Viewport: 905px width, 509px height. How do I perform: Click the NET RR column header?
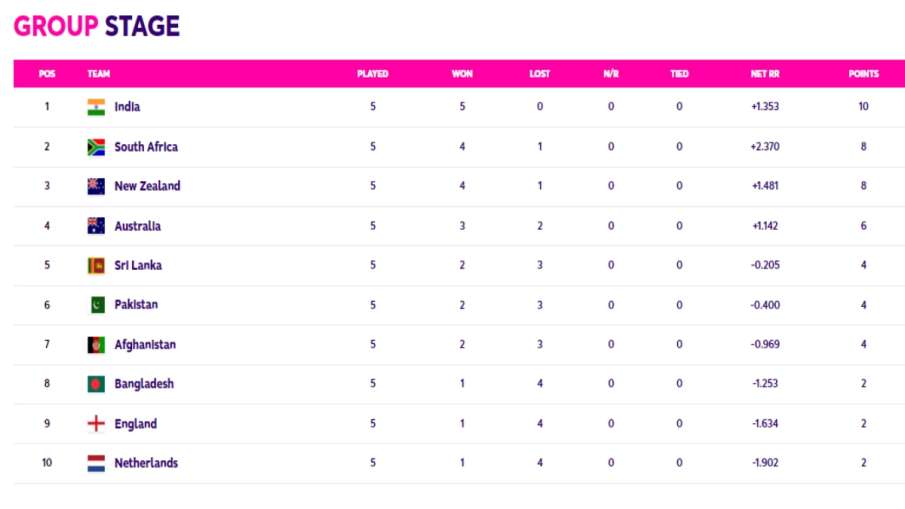(764, 74)
